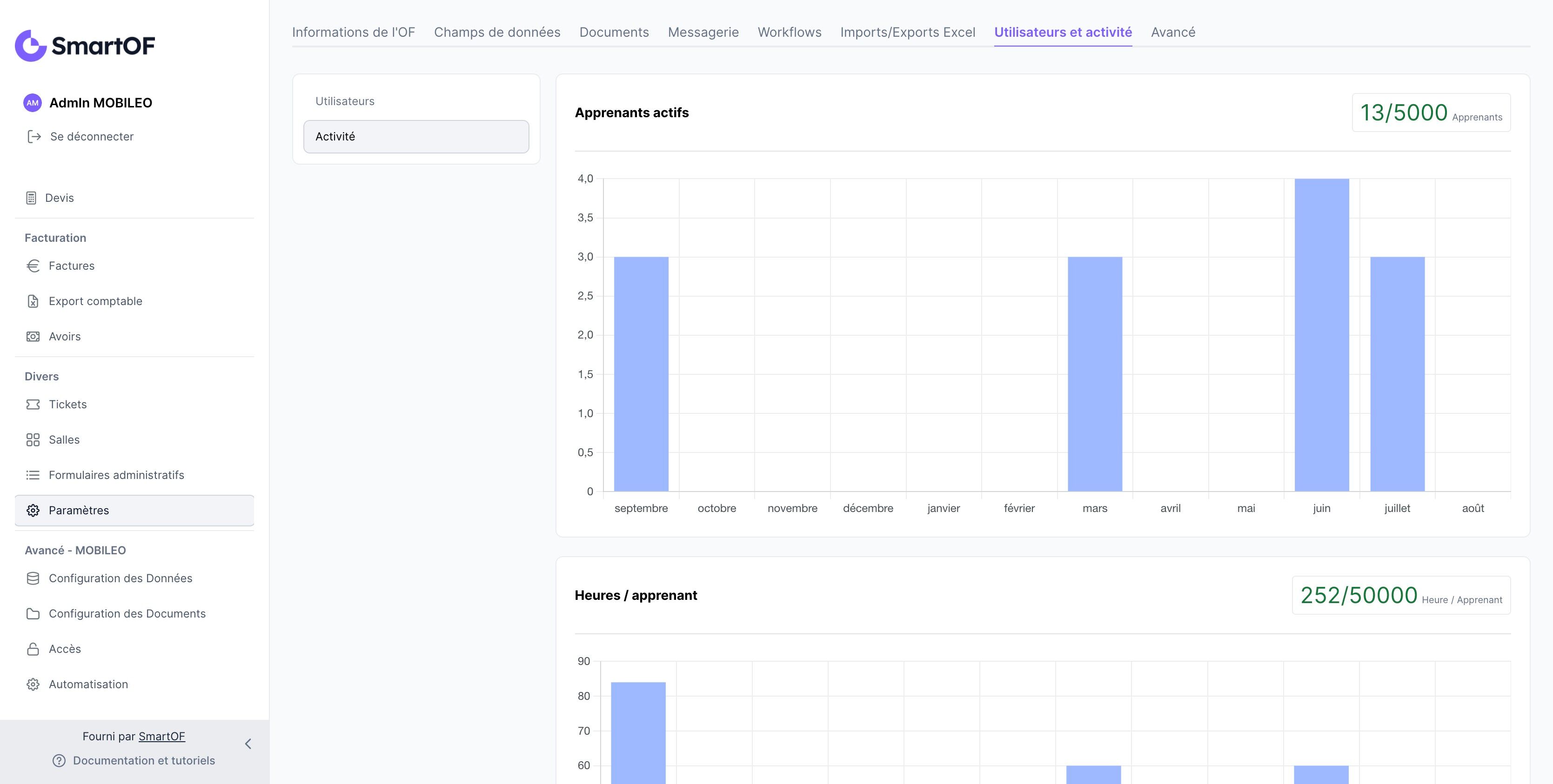Click the Export comptable file icon
The width and height of the screenshot is (1553, 784).
click(x=33, y=301)
